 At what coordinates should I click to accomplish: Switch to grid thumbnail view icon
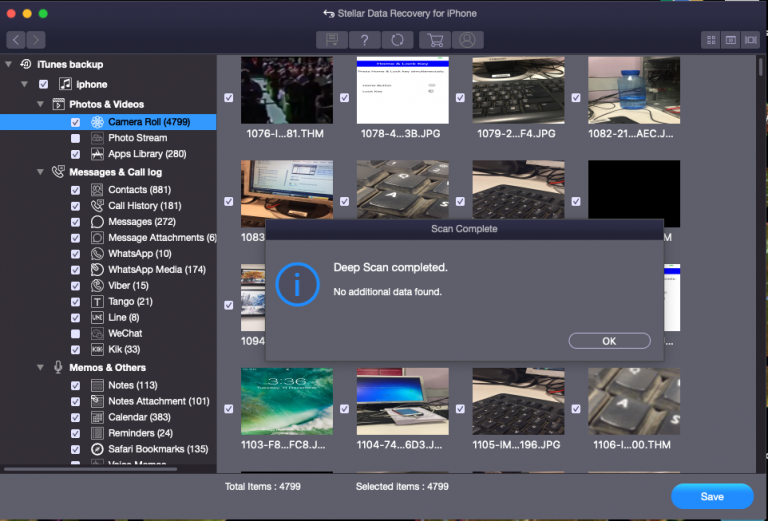point(711,40)
